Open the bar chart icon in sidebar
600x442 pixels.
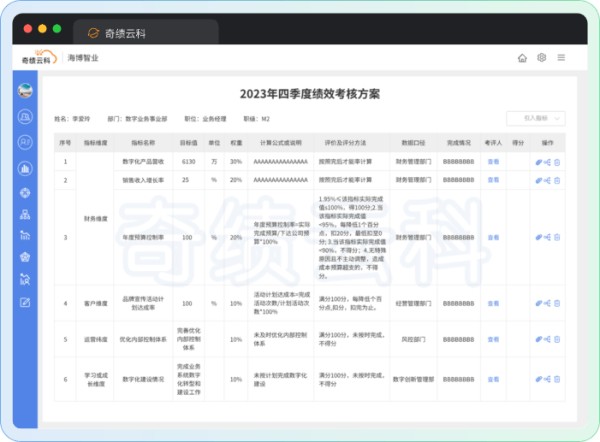25,167
